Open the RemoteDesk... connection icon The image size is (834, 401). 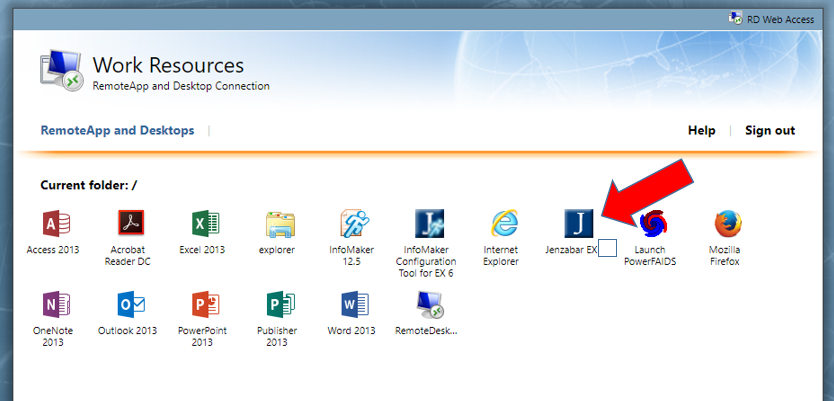[x=429, y=304]
